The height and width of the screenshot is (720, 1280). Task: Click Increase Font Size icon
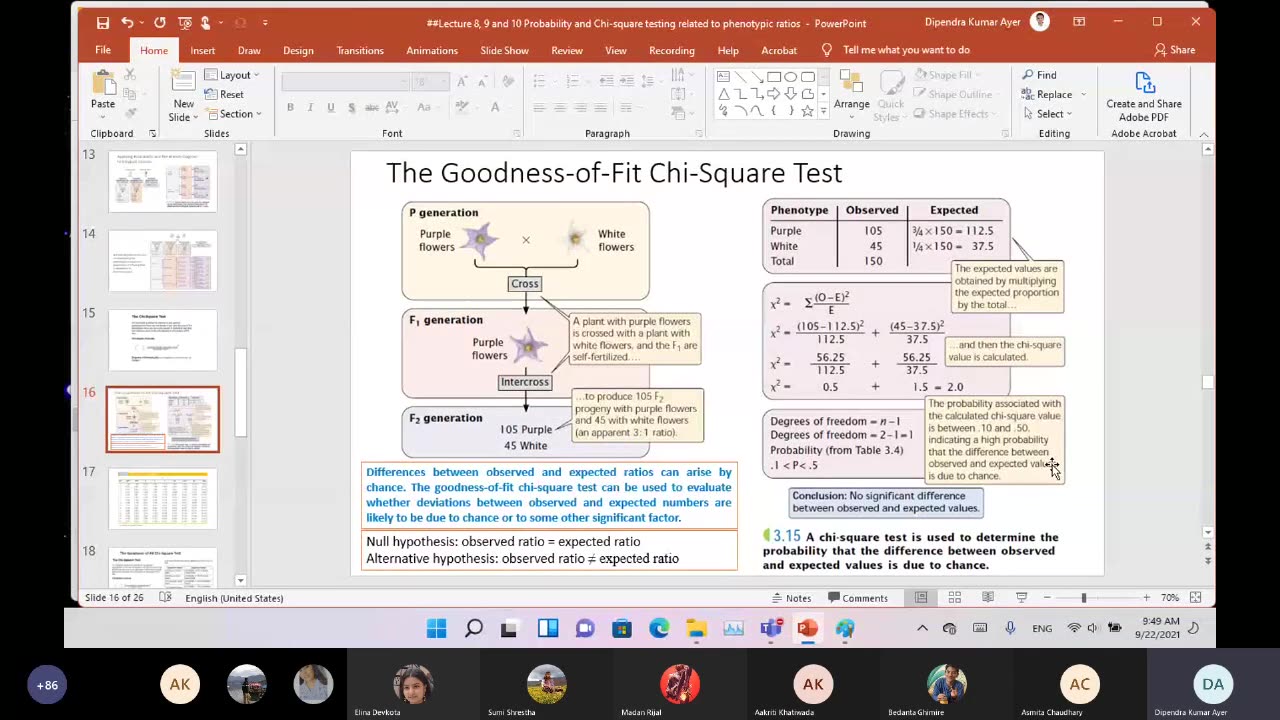463,81
